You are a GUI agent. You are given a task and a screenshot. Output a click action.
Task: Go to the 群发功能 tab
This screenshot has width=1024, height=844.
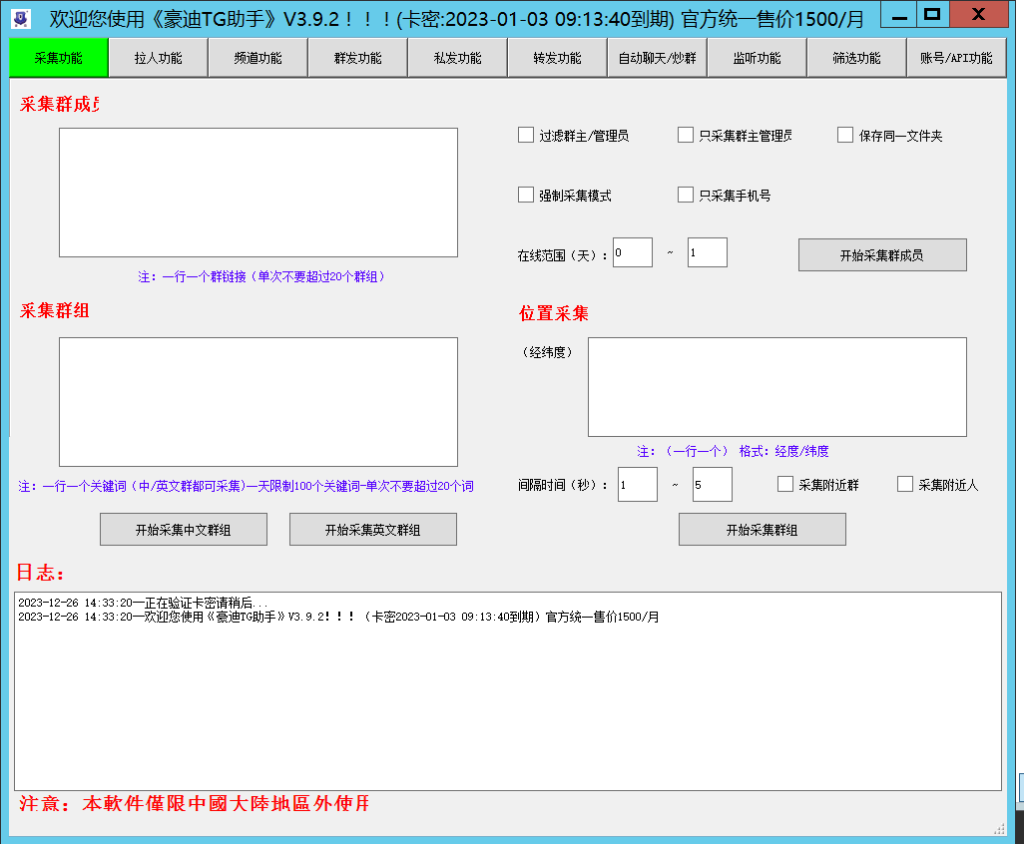[x=358, y=58]
